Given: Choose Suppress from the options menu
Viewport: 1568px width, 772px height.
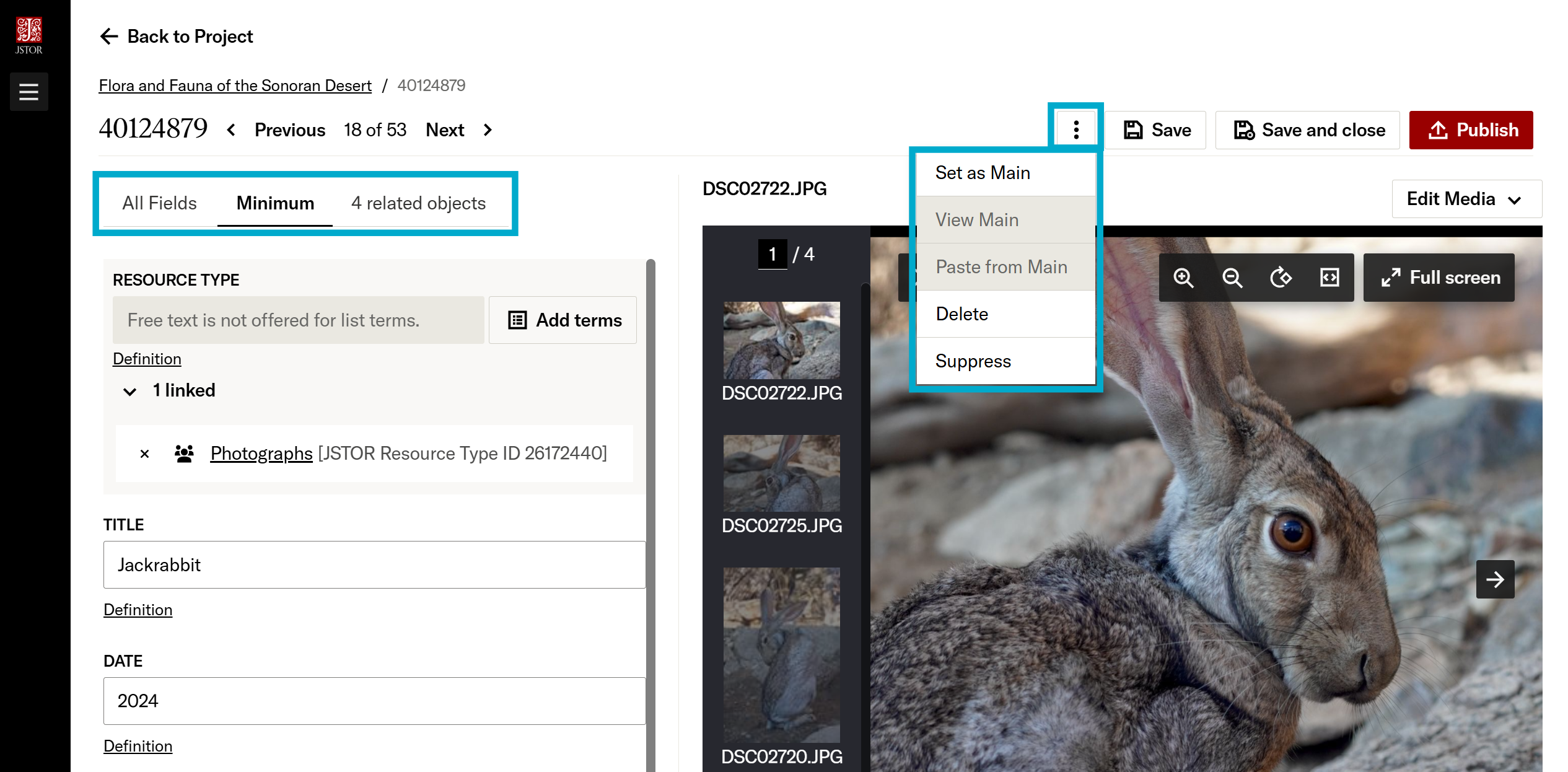Looking at the screenshot, I should pyautogui.click(x=1006, y=361).
